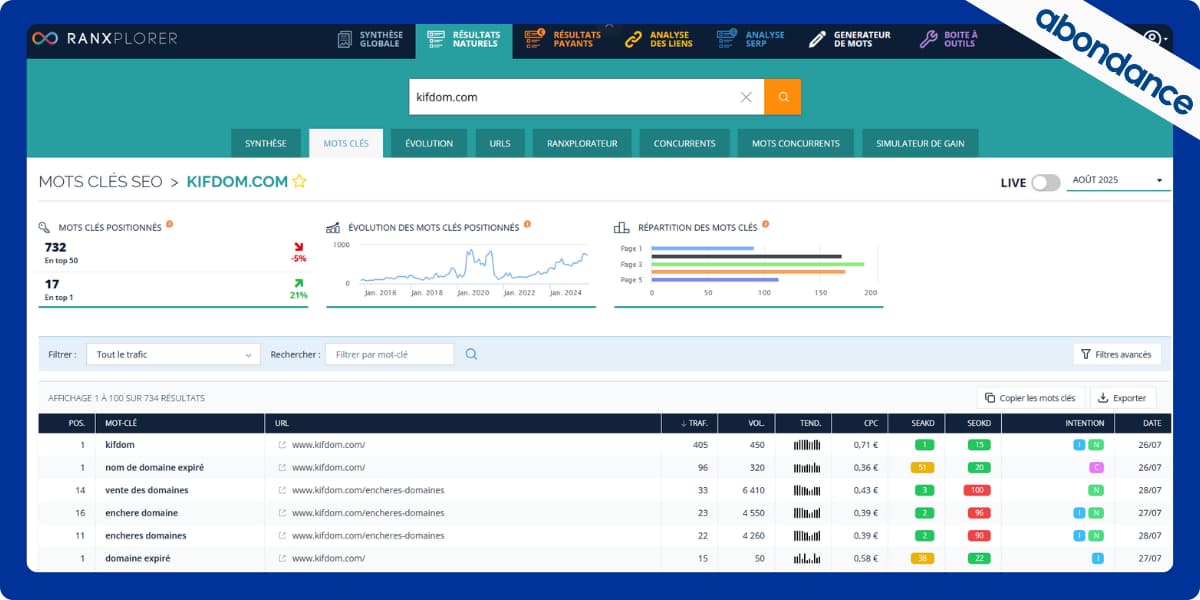This screenshot has width=1200, height=600.
Task: Sort table by SEAKD column
Action: pos(915,423)
